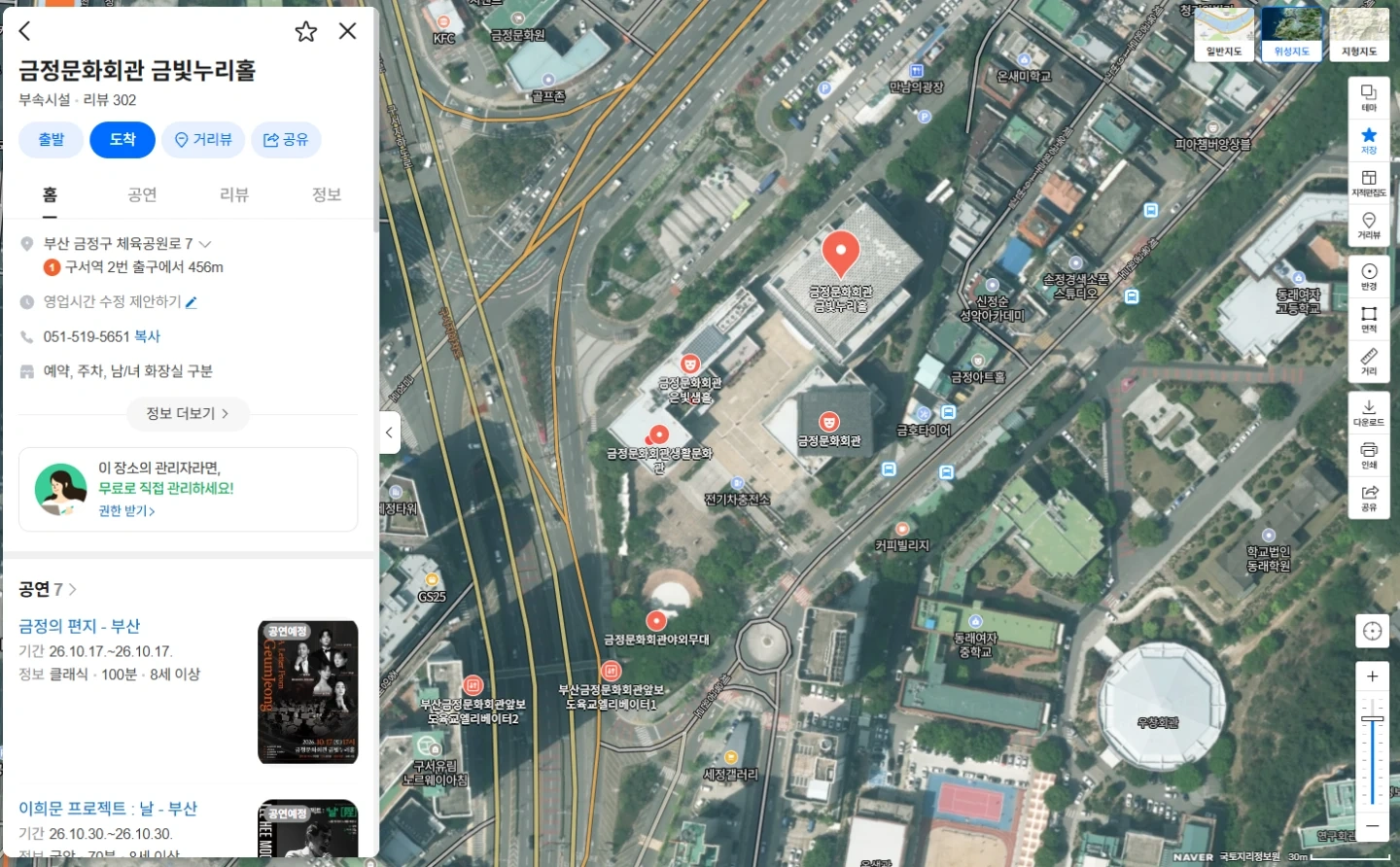
Task: Switch to 지형지도 terrain map type
Action: click(1359, 33)
